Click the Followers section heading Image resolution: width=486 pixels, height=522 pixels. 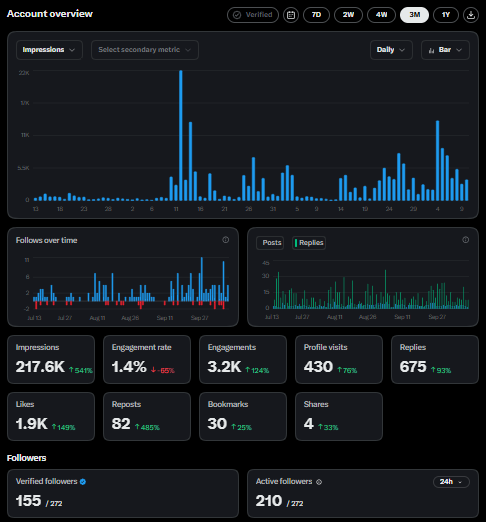(x=26, y=458)
